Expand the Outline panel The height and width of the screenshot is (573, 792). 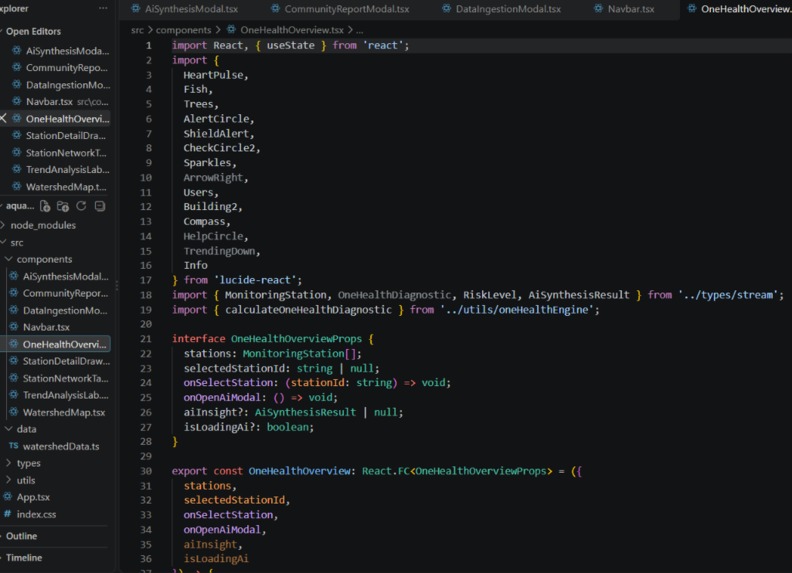click(21, 536)
